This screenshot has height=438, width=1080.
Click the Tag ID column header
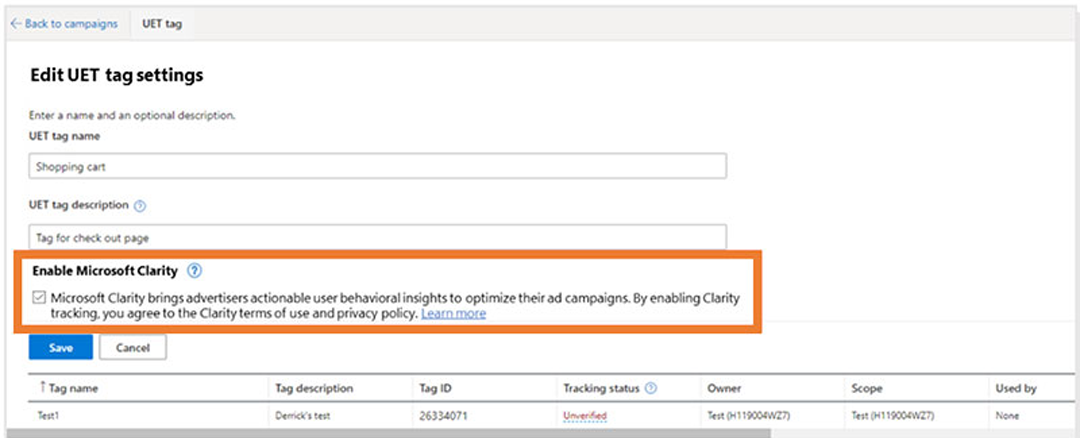pyautogui.click(x=436, y=388)
